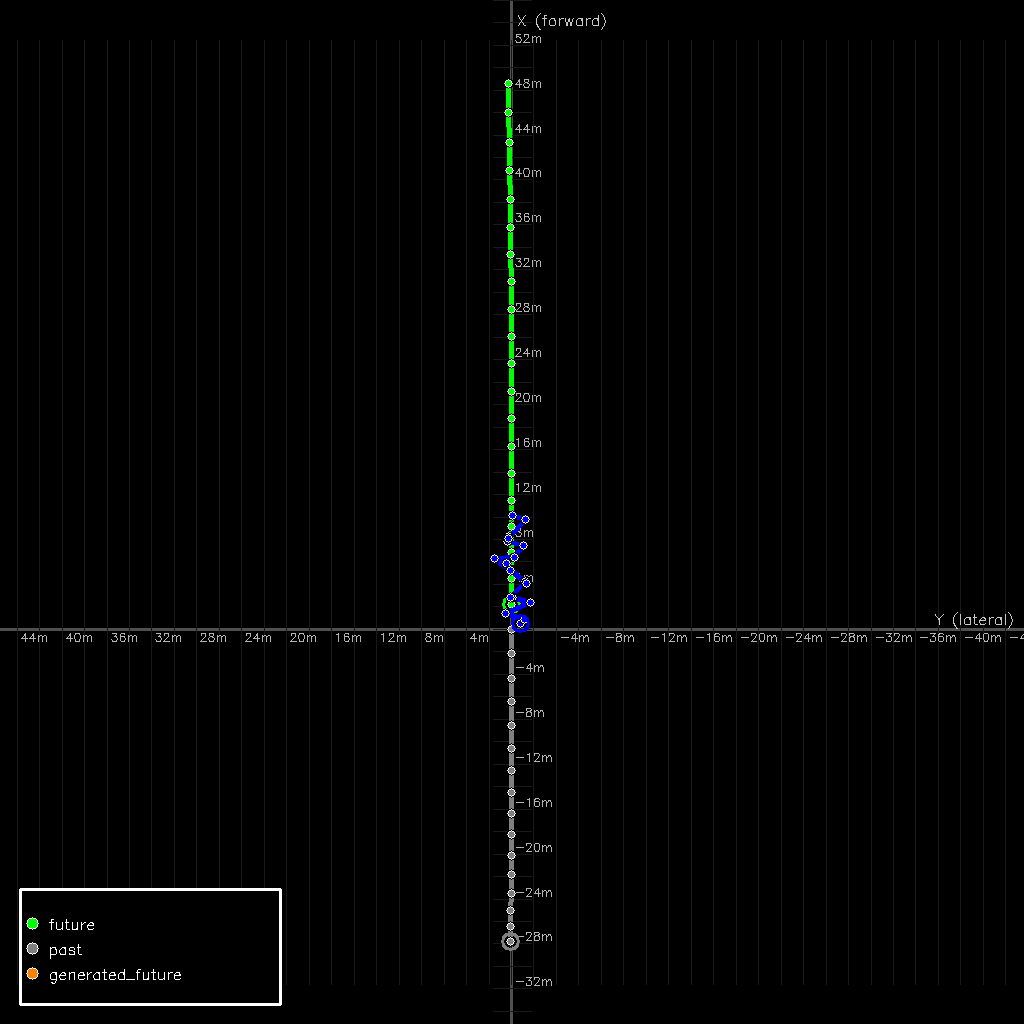Screen dimensions: 1024x1024
Task: Click the "Y (lateral)" axis title
Action: point(974,620)
